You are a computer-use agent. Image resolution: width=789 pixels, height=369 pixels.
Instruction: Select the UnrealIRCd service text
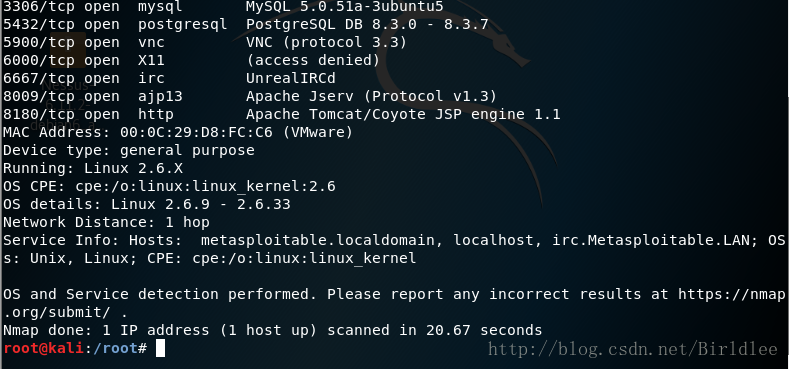[x=290, y=78]
